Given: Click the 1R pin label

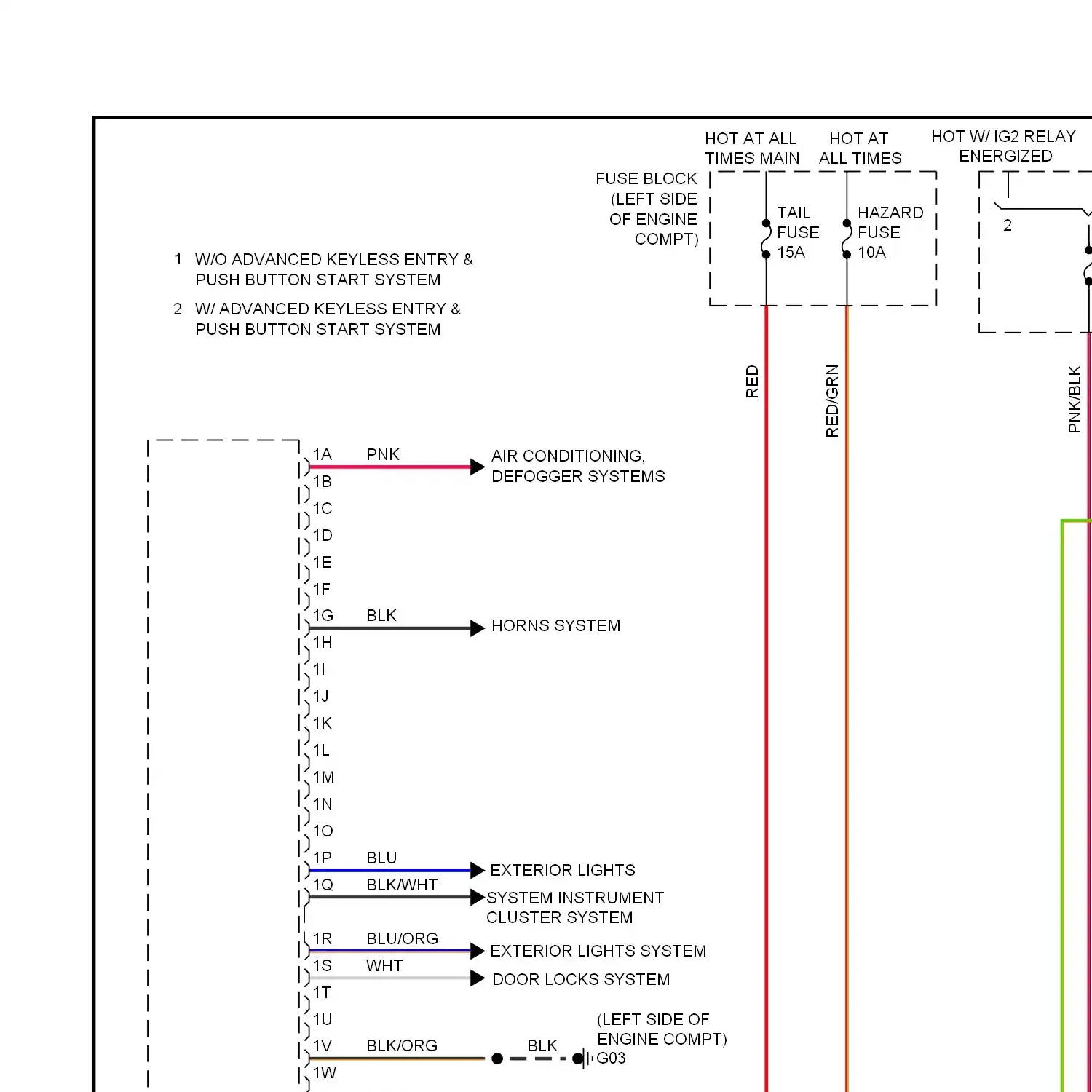Looking at the screenshot, I should (x=323, y=939).
